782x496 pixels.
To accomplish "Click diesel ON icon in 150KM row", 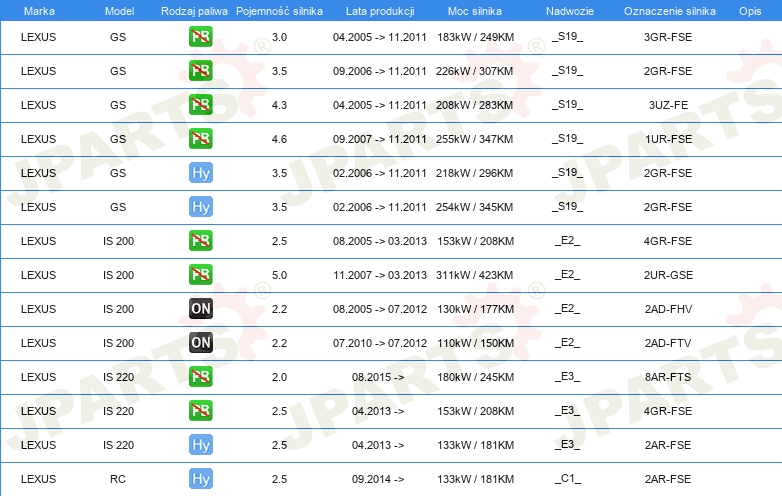I will (200, 343).
